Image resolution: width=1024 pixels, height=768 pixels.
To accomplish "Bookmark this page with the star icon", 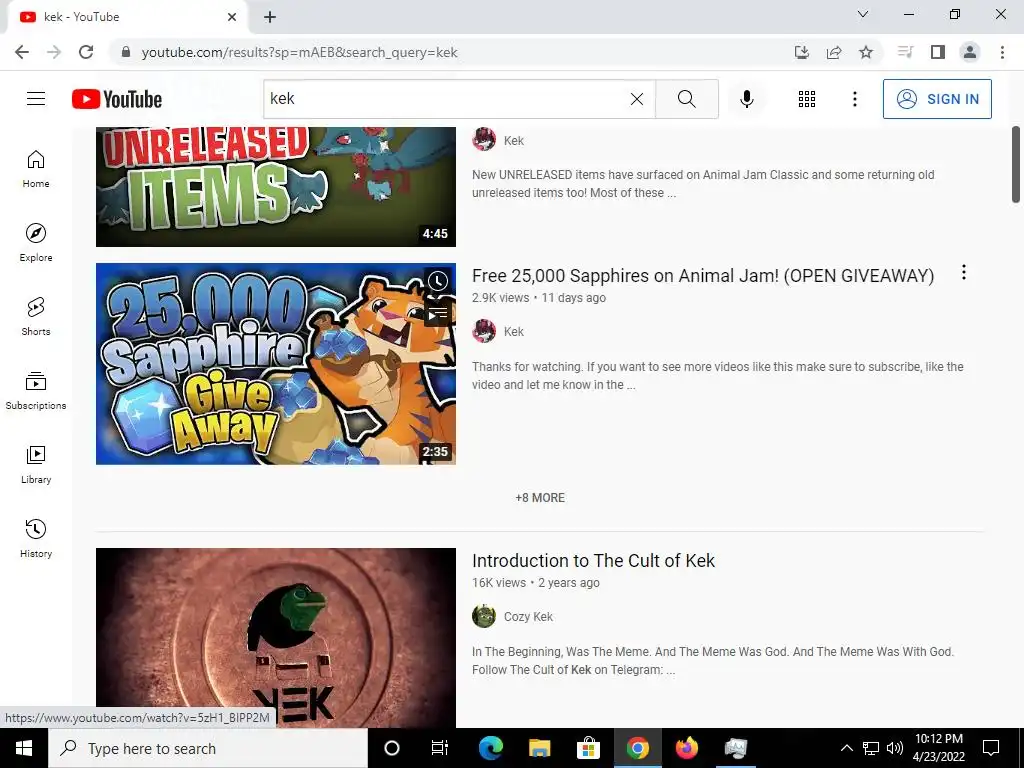I will [866, 52].
